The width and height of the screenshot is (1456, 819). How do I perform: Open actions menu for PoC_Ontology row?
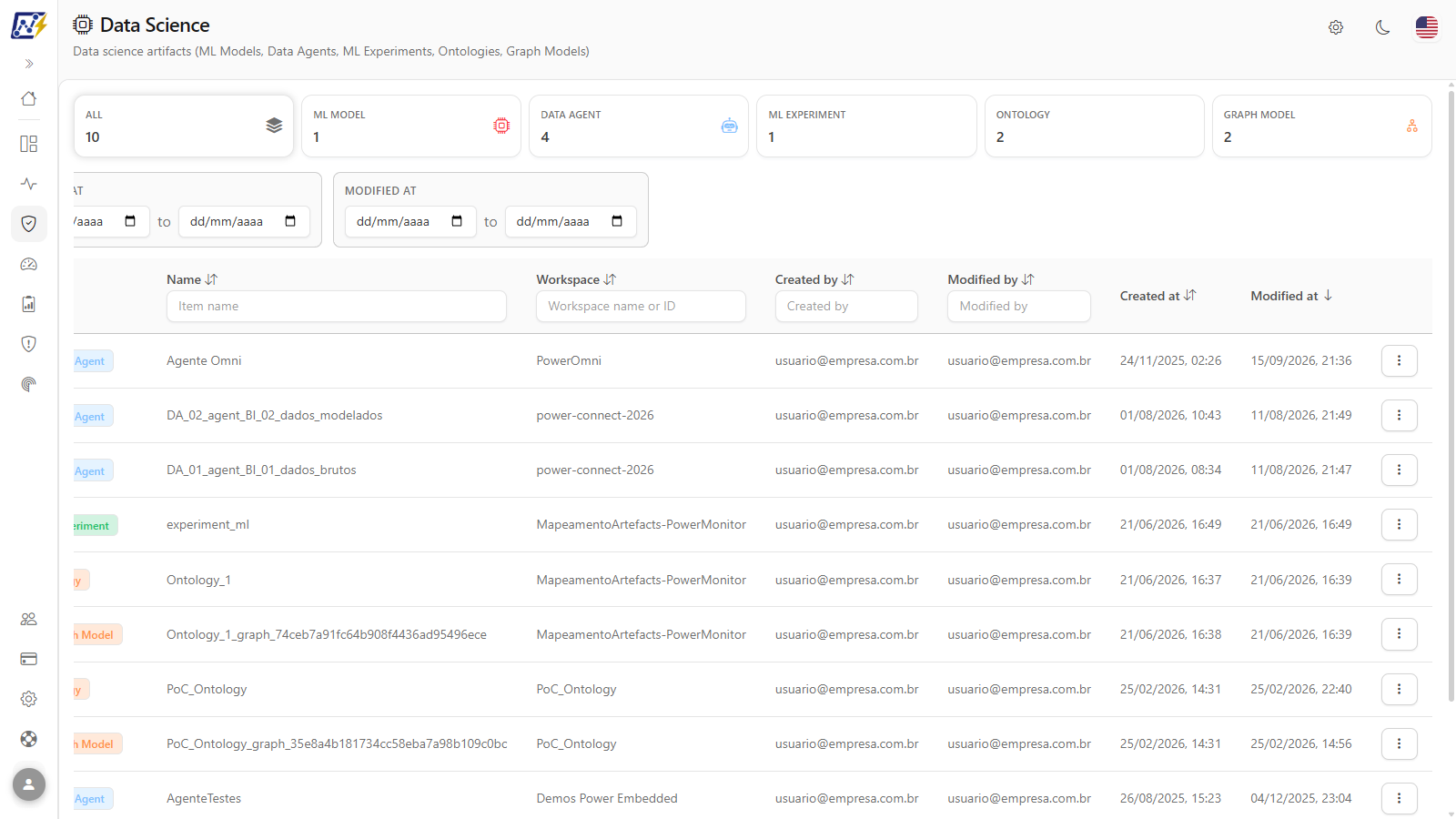pyautogui.click(x=1400, y=689)
